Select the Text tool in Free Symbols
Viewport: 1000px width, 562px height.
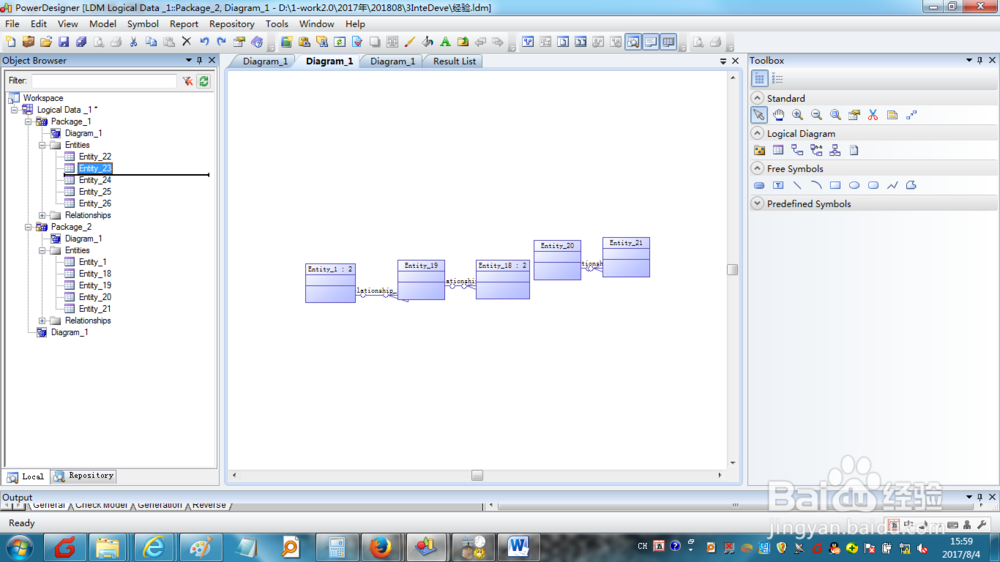pos(778,185)
